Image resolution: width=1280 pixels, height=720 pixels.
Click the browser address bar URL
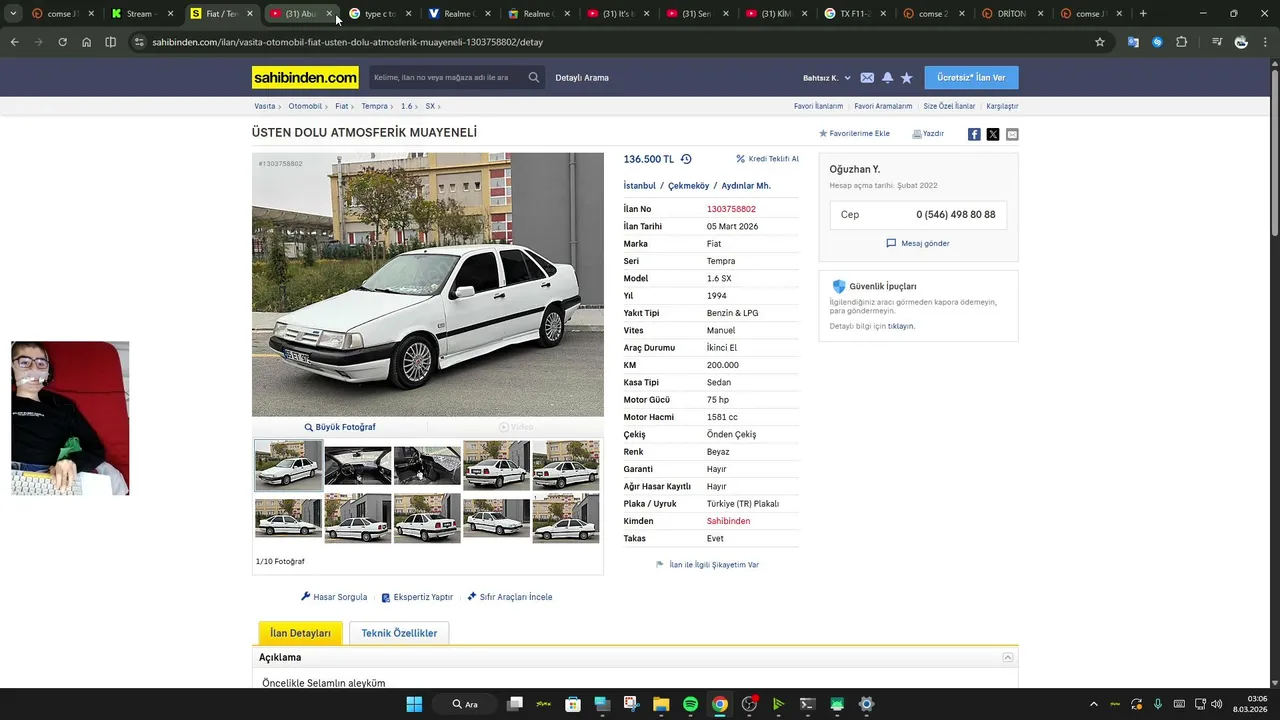tap(348, 42)
